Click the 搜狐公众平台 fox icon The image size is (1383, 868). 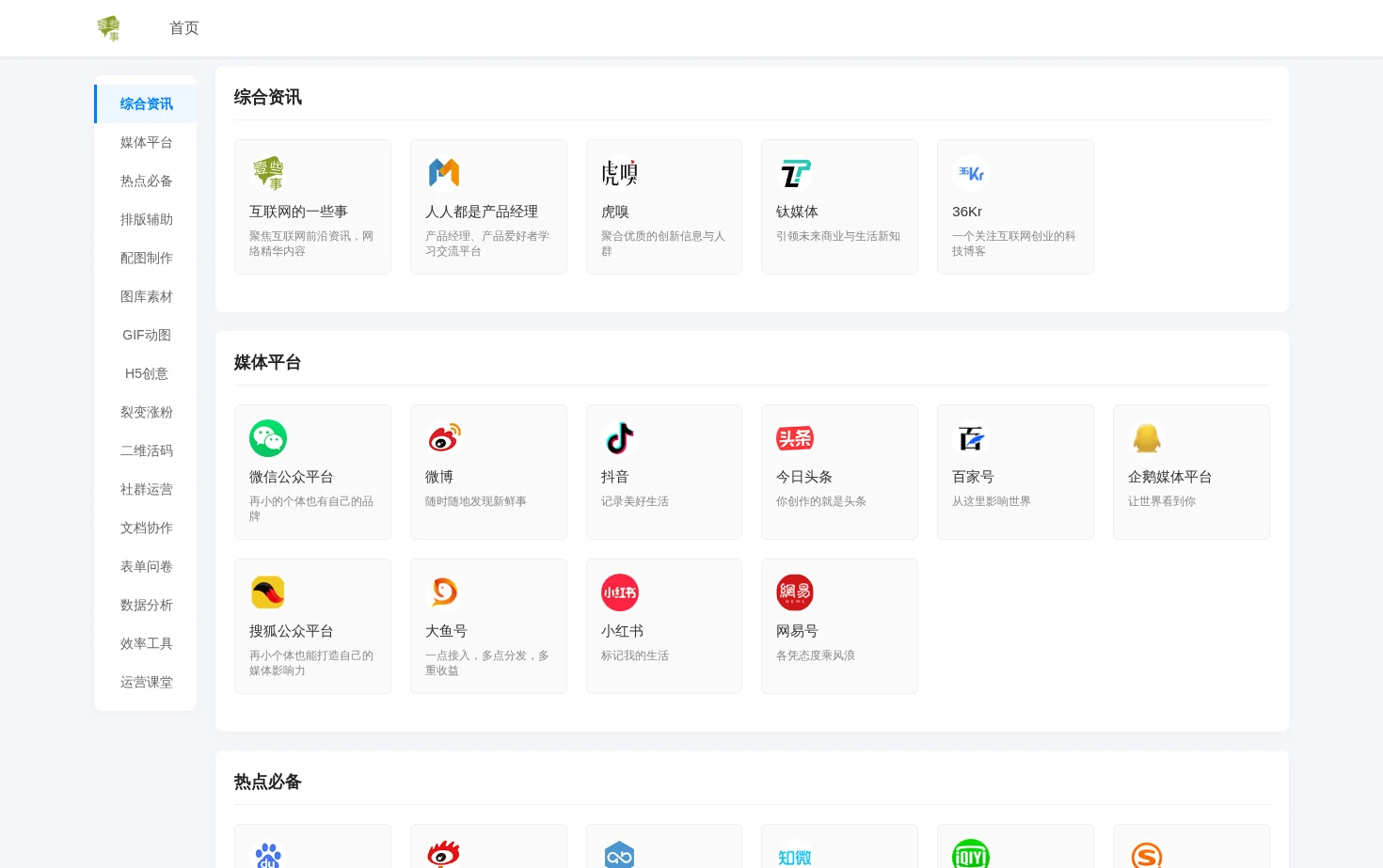click(268, 592)
